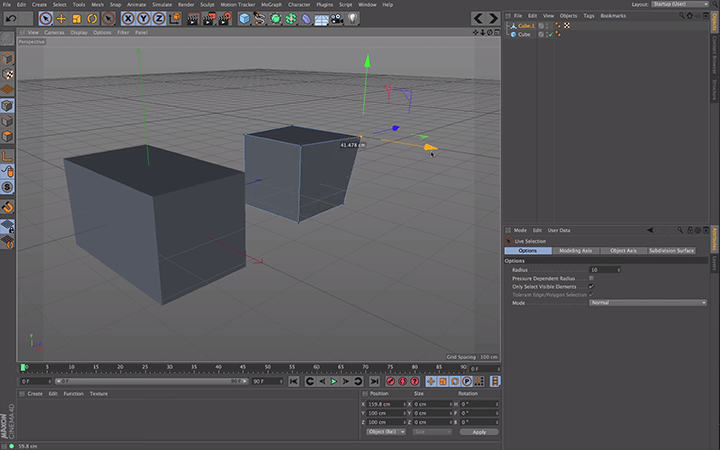
Task: Click the Undo arrow icon
Action: pos(11,19)
